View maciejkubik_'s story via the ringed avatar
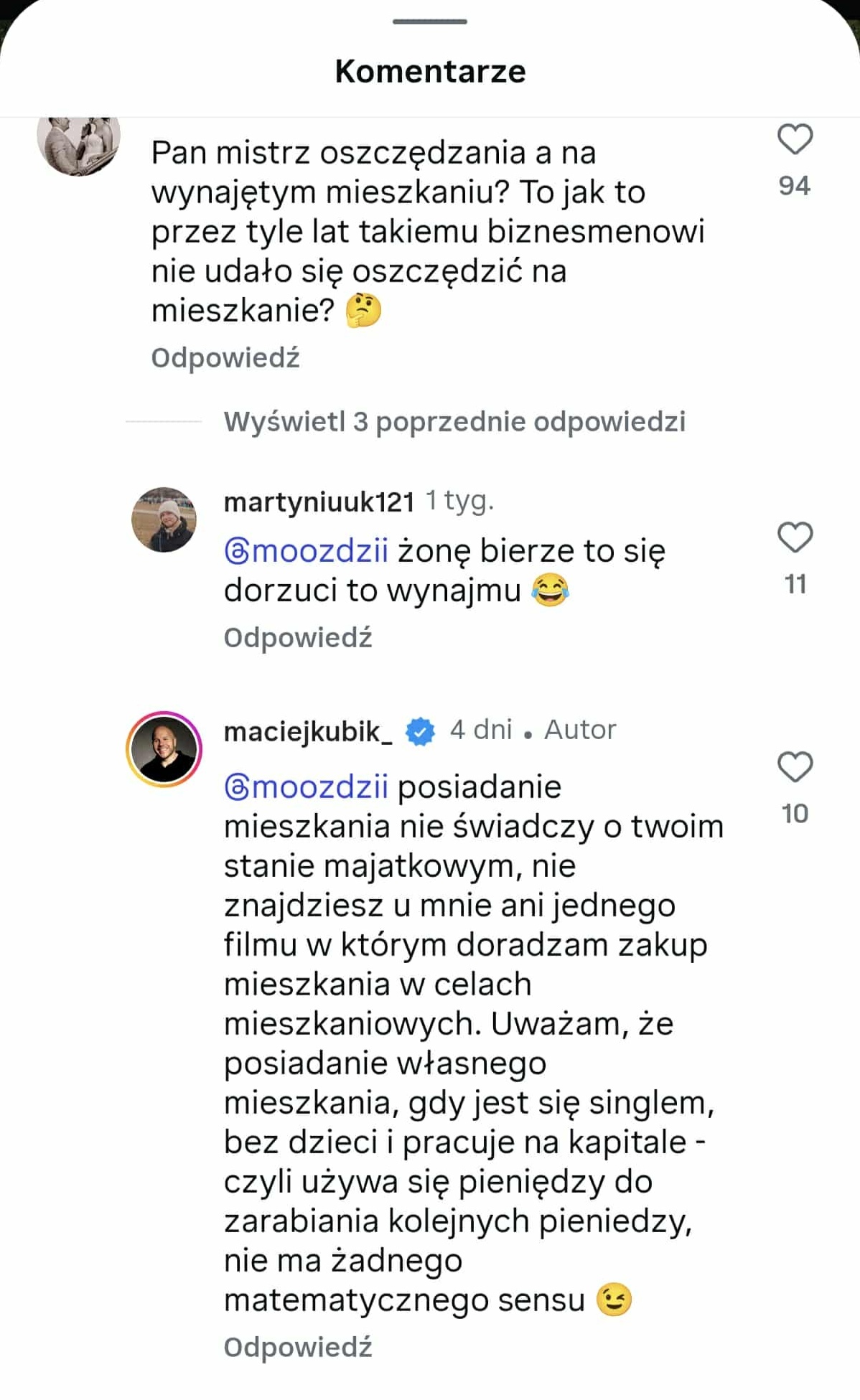 [x=164, y=749]
